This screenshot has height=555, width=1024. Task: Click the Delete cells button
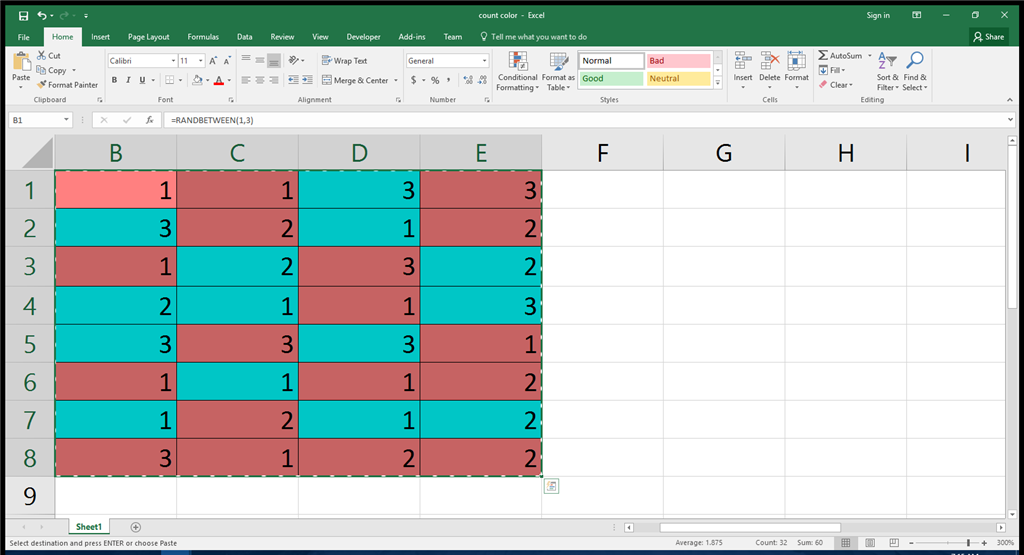coord(769,72)
